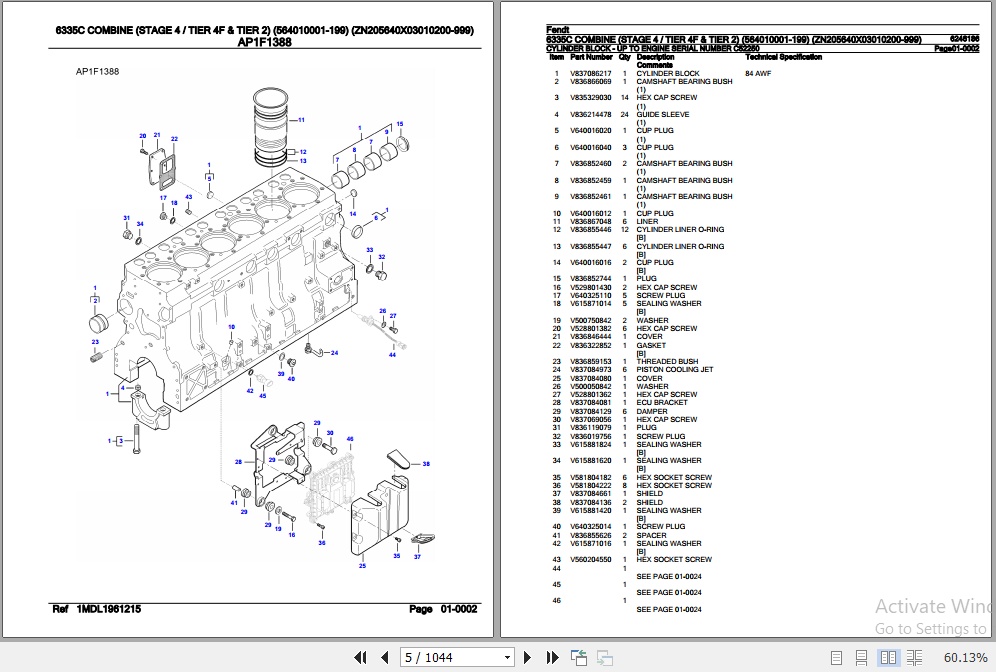Click the Page 01-0002 footer text
Viewport: 996px width, 672px height.
coord(443,609)
